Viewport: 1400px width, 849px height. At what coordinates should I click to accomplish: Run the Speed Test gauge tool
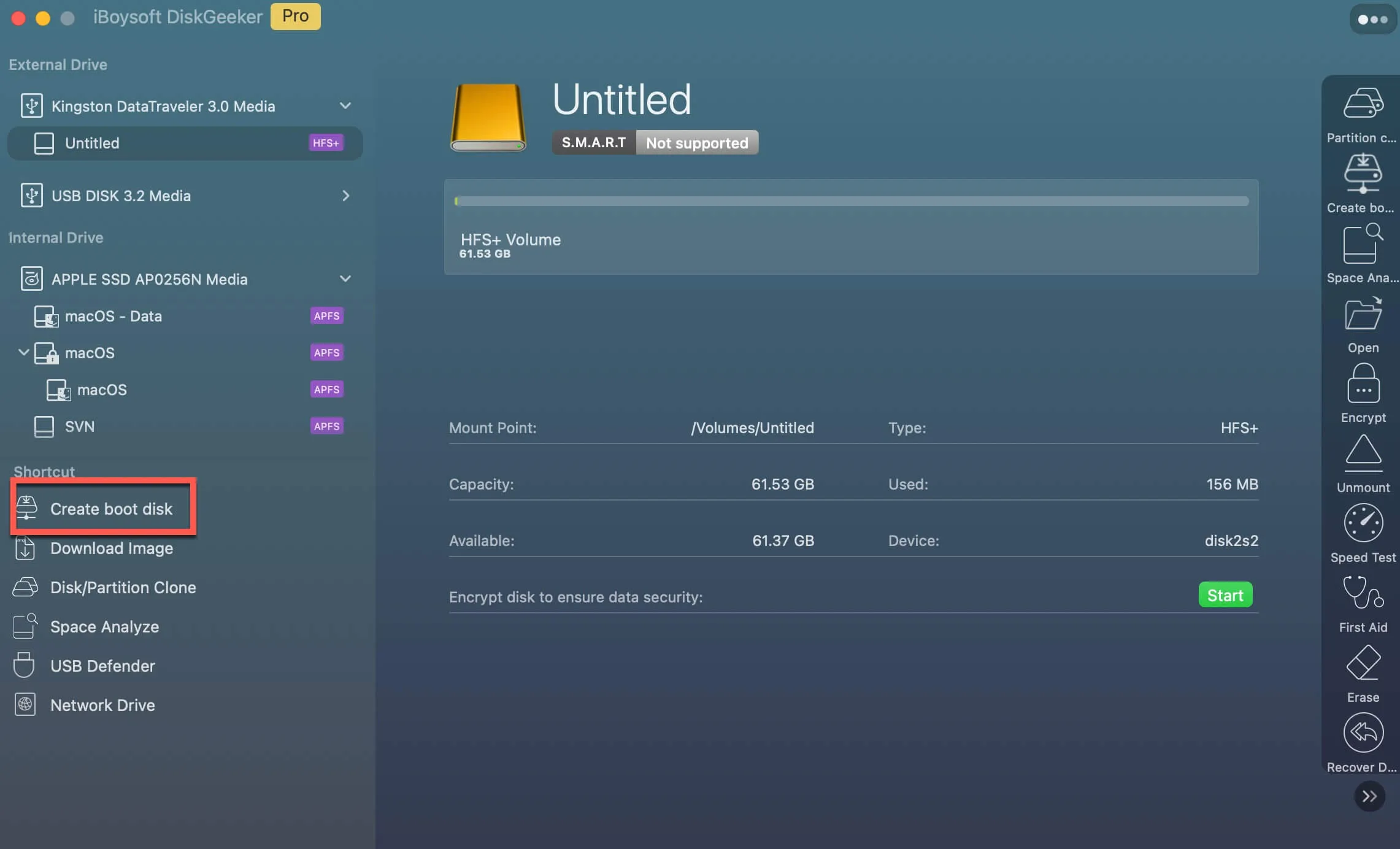coord(1363,524)
